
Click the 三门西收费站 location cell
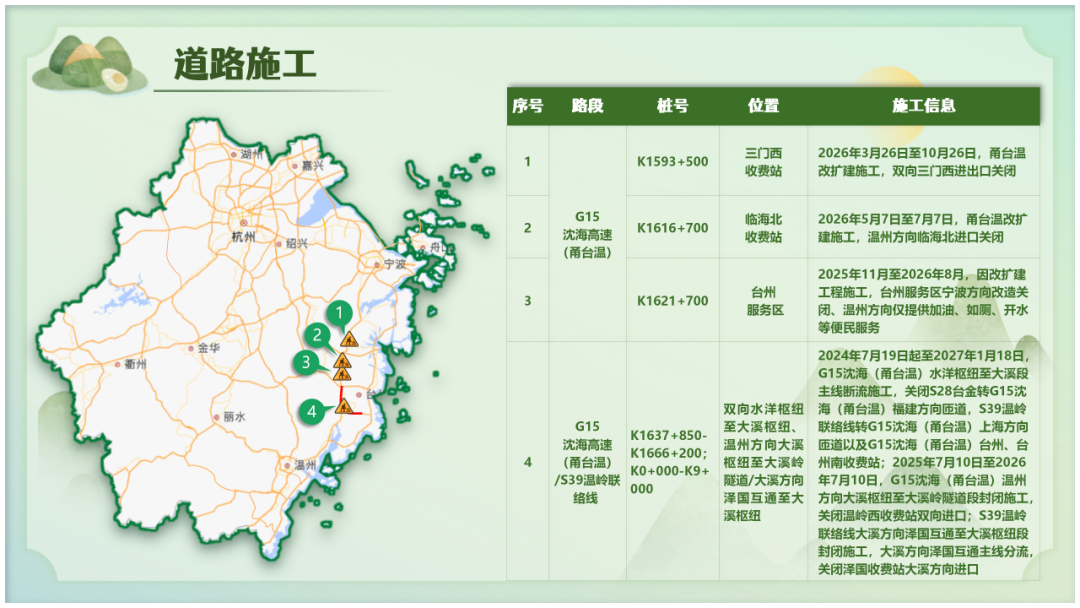click(x=764, y=162)
